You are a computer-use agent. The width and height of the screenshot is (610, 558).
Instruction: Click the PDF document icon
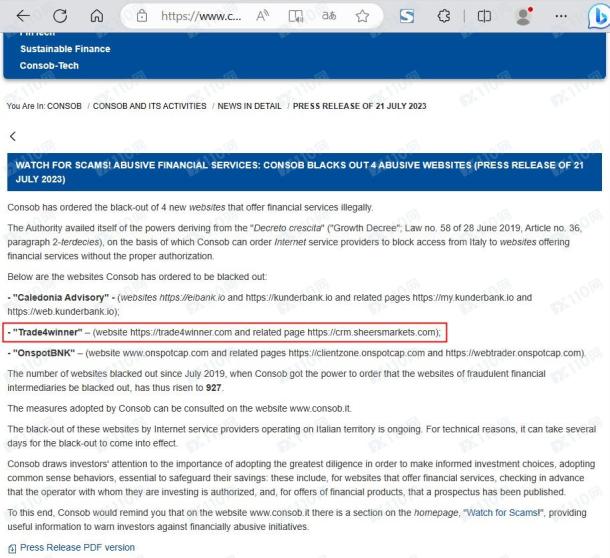[12, 549]
